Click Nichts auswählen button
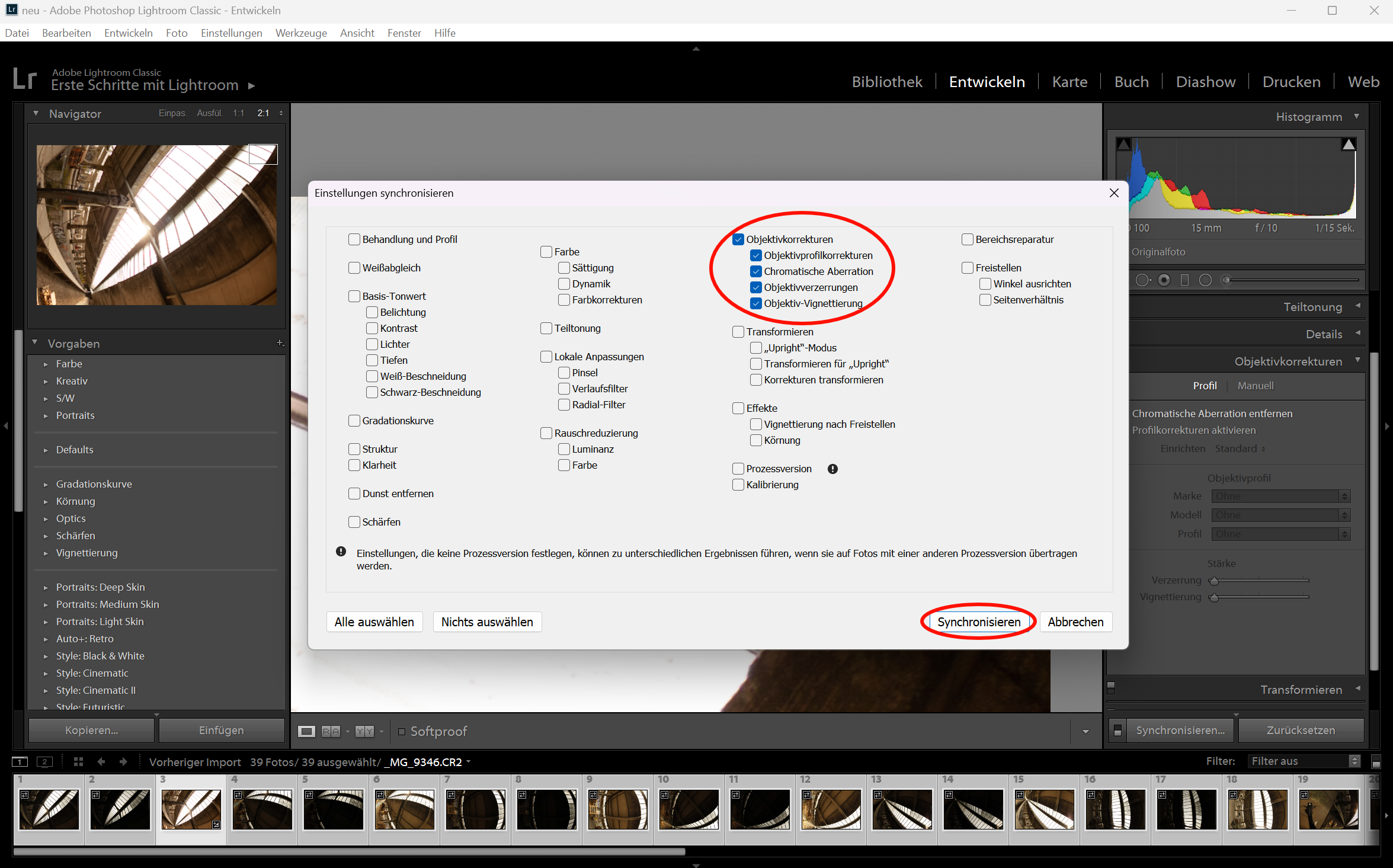This screenshot has height=868, width=1393. pyautogui.click(x=487, y=622)
